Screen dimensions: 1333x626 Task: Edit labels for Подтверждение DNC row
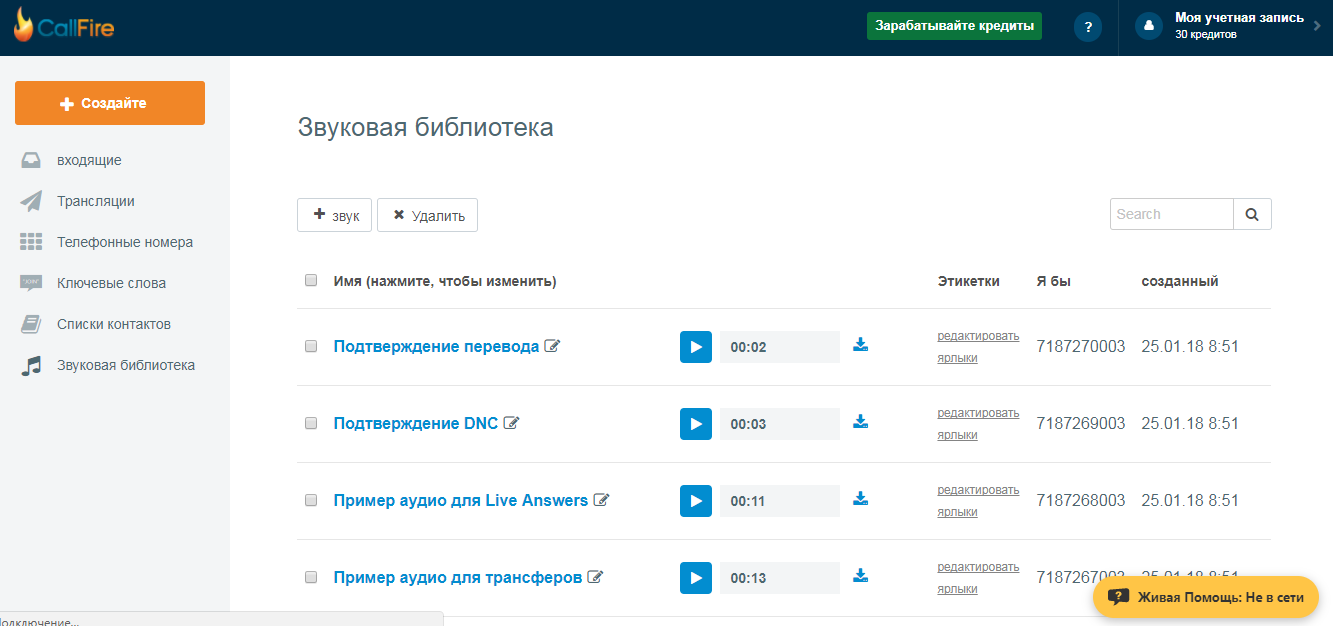[x=978, y=424]
